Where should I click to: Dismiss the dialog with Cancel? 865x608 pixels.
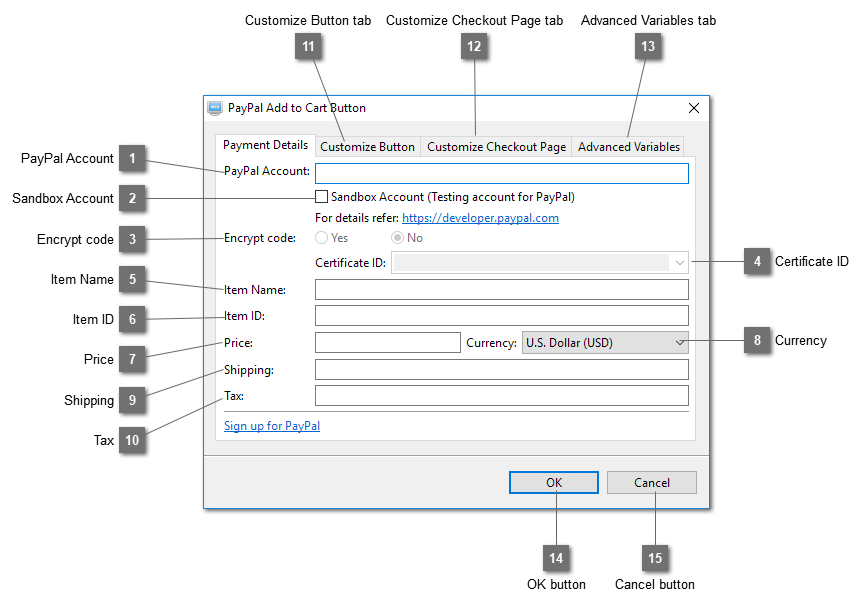click(x=652, y=483)
